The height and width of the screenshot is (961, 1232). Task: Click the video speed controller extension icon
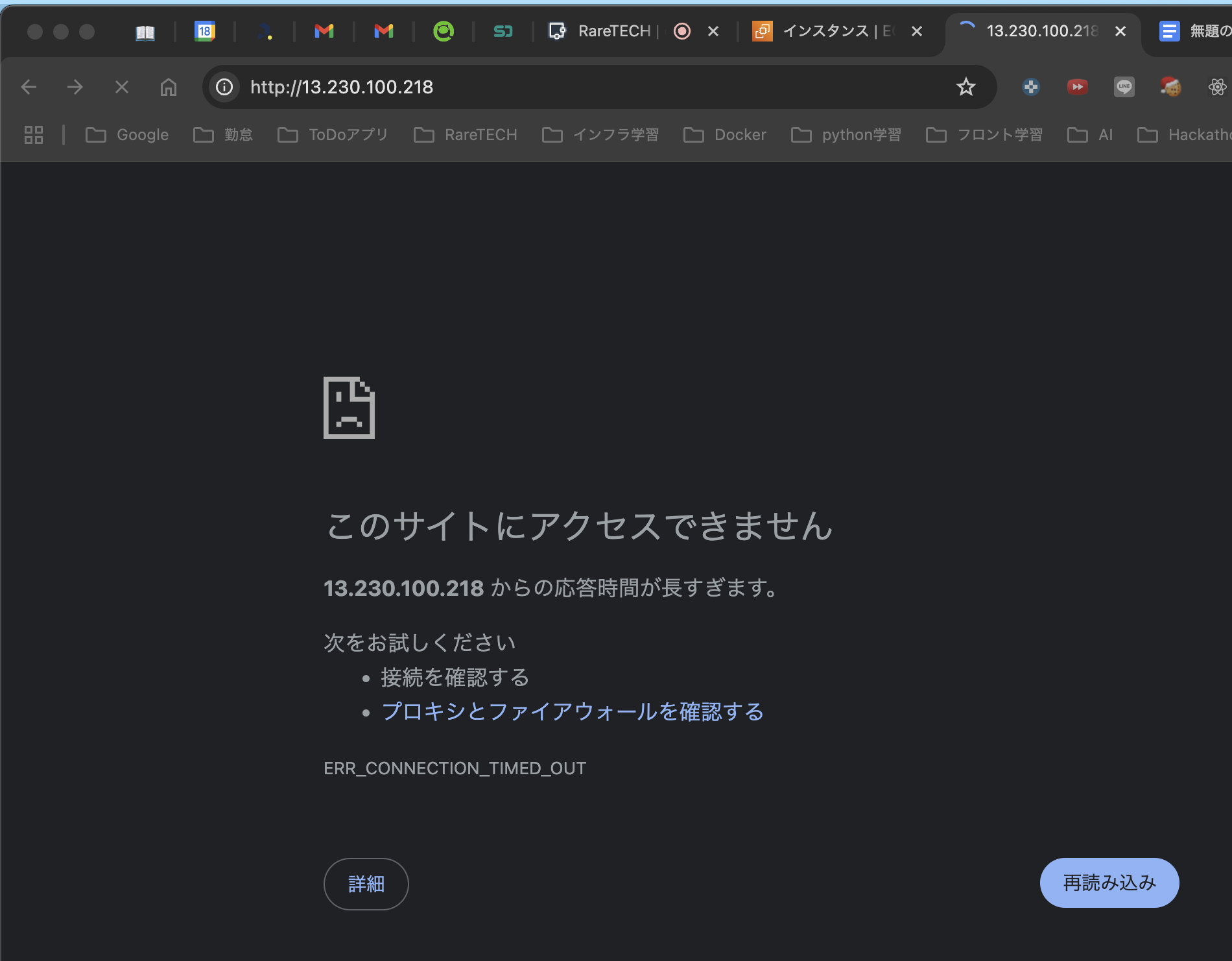tap(1077, 86)
